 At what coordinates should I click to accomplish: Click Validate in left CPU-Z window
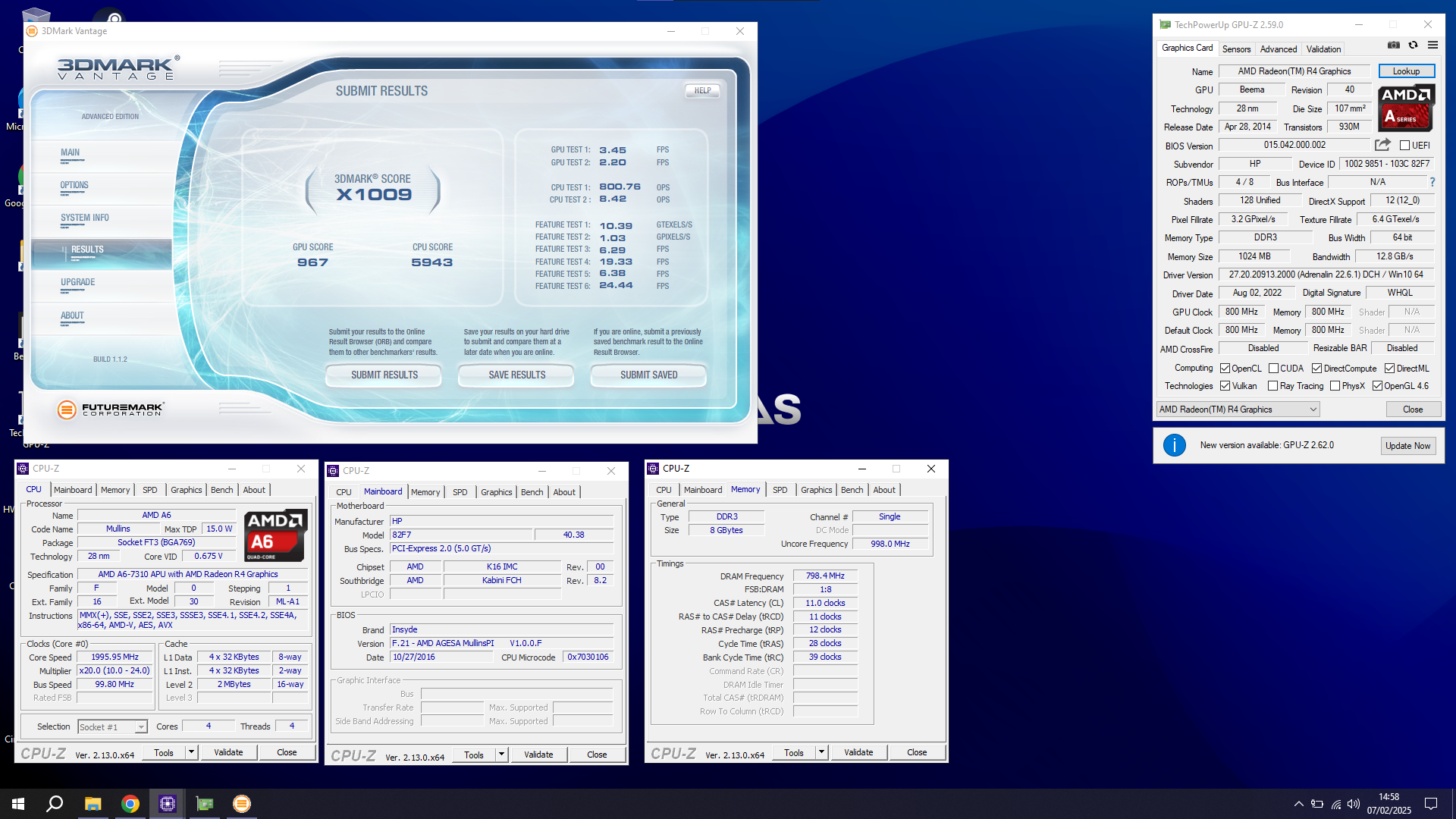pyautogui.click(x=227, y=752)
